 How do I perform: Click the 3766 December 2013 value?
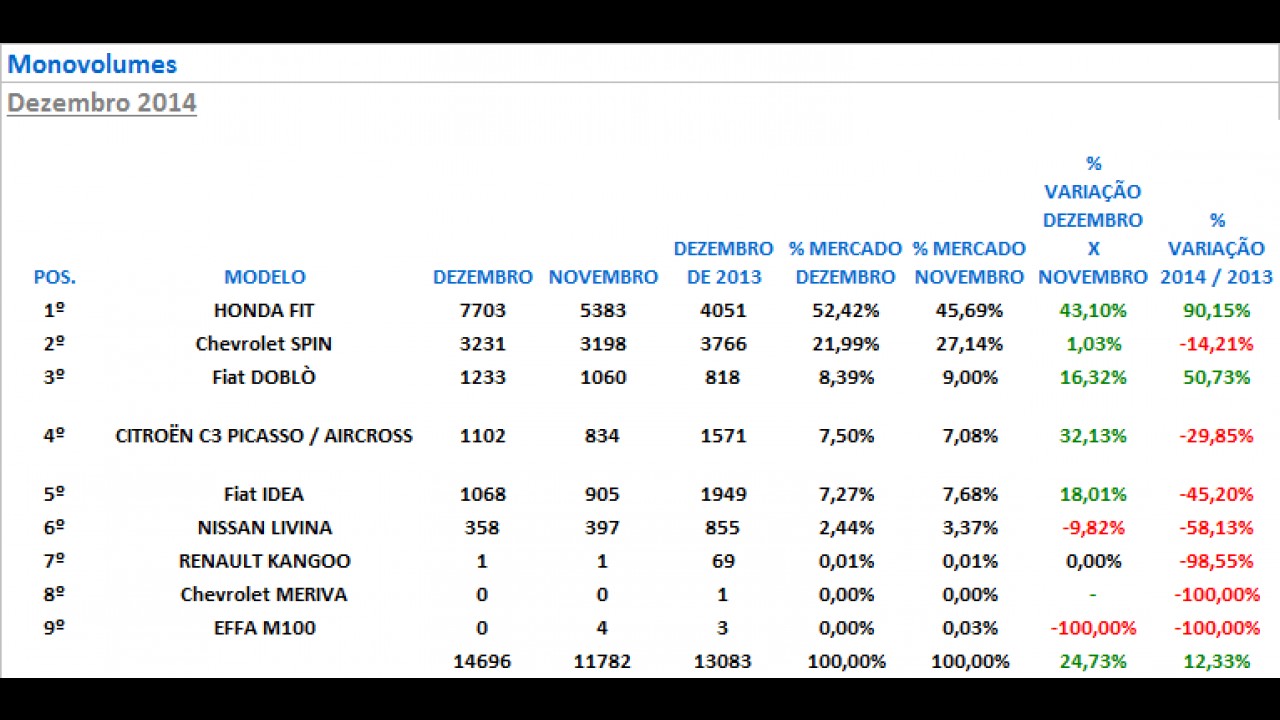click(x=722, y=344)
